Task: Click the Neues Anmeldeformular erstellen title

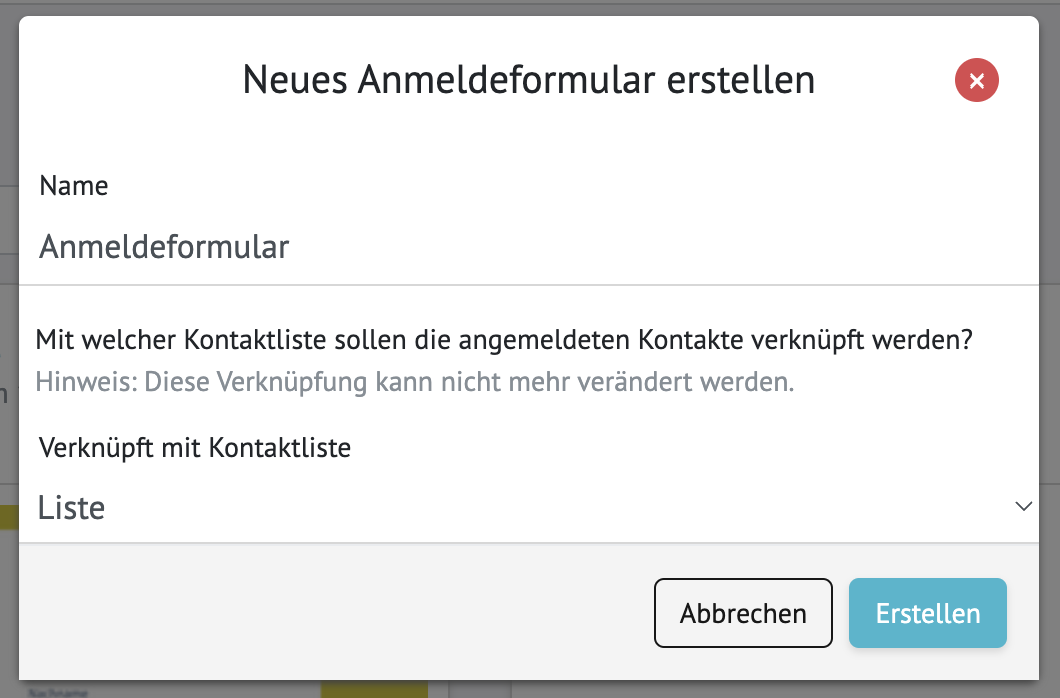Action: click(530, 80)
